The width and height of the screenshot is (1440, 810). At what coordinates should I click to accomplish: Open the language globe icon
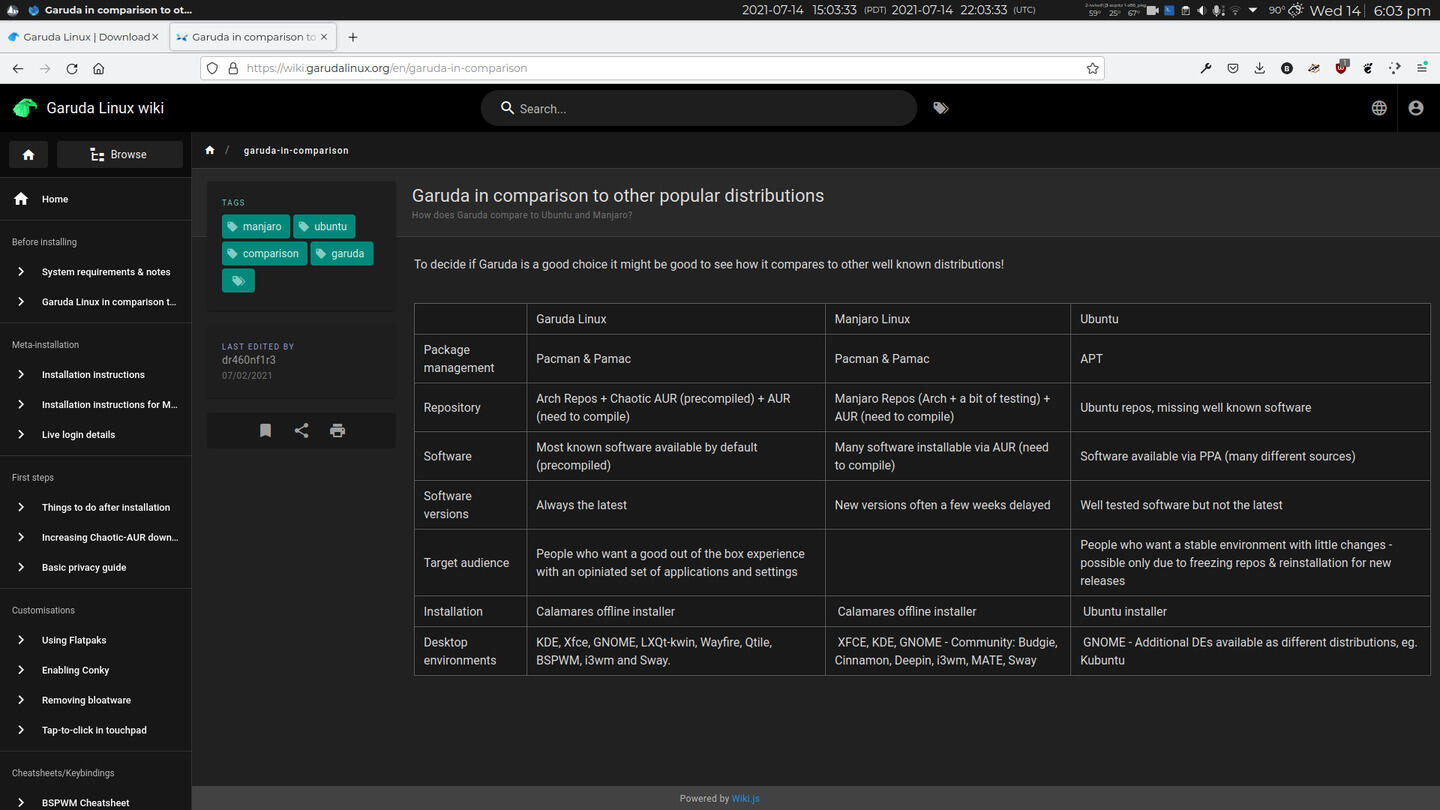click(1379, 108)
